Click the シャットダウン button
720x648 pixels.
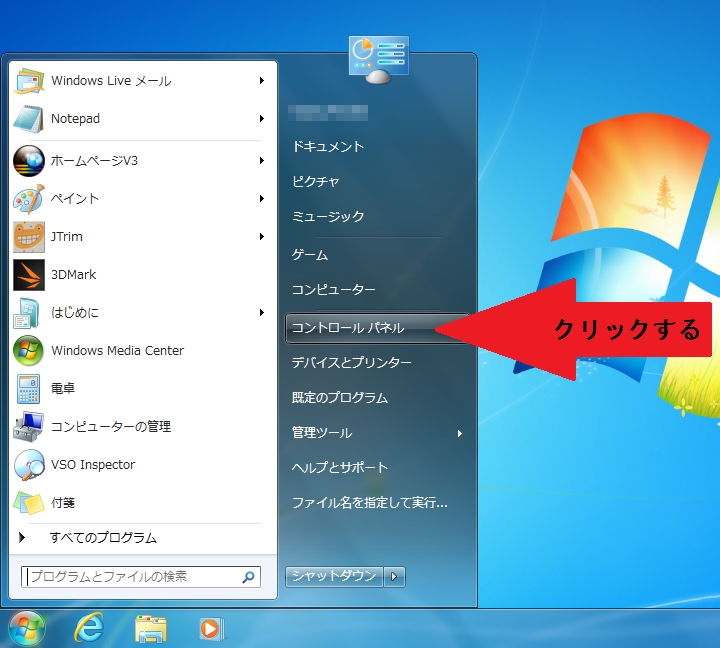334,576
